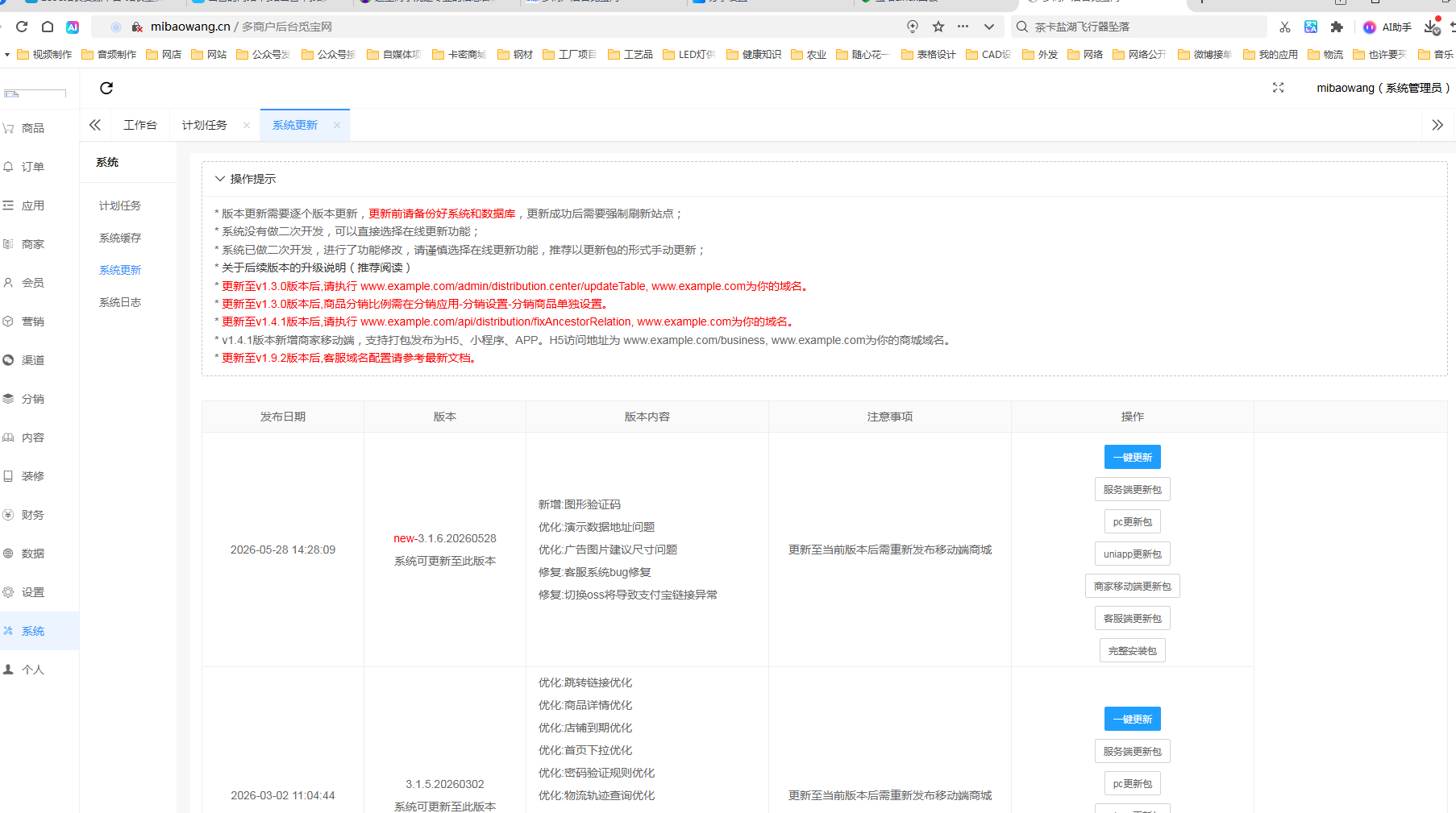Select 系统日志 in system submenu
Screen dimensions: 1456x813
tap(120, 302)
